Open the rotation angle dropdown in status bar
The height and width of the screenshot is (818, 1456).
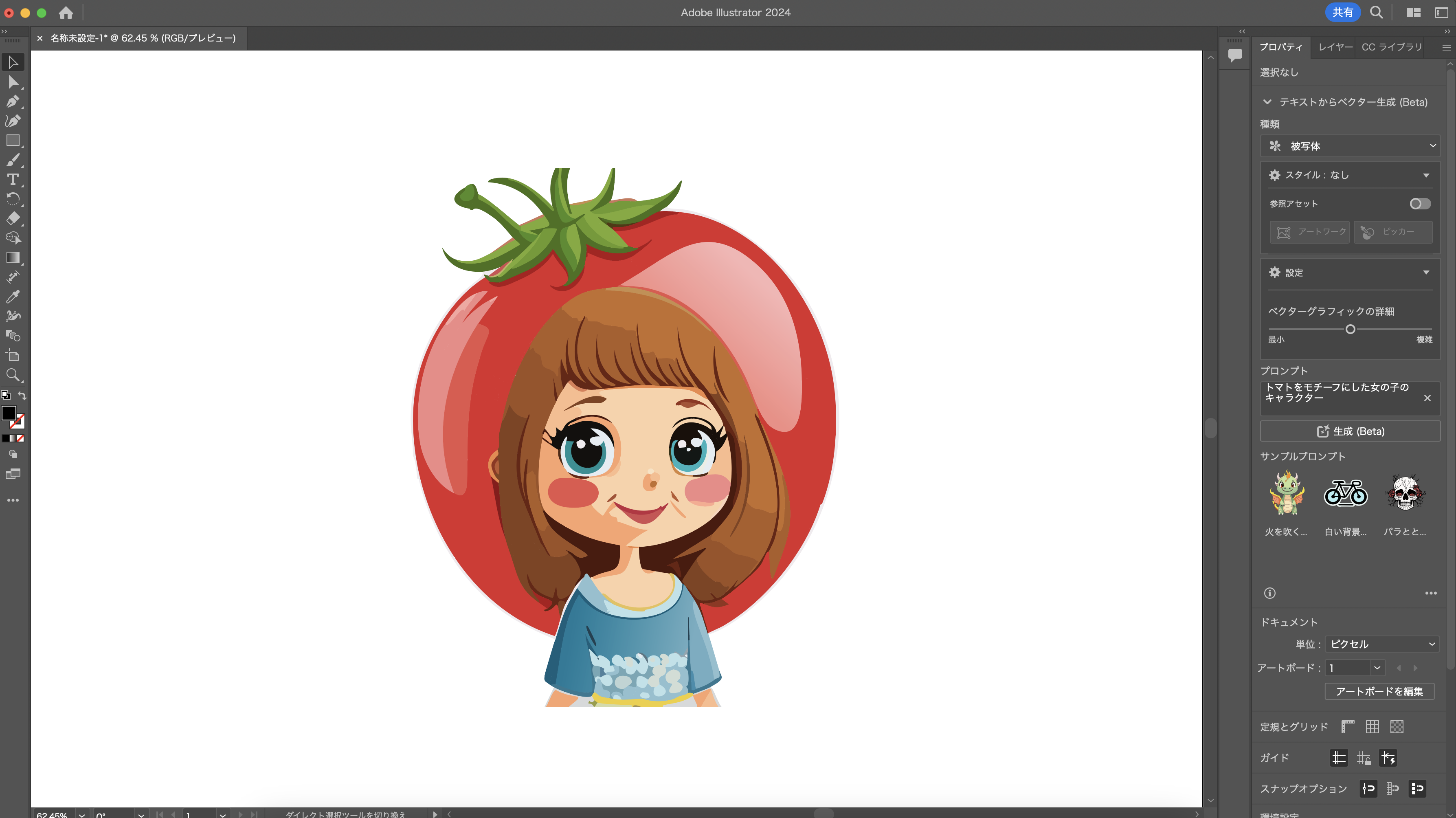coord(141,815)
